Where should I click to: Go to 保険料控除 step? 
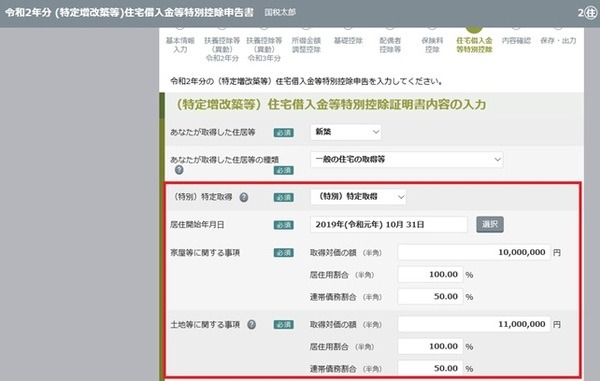coord(432,45)
